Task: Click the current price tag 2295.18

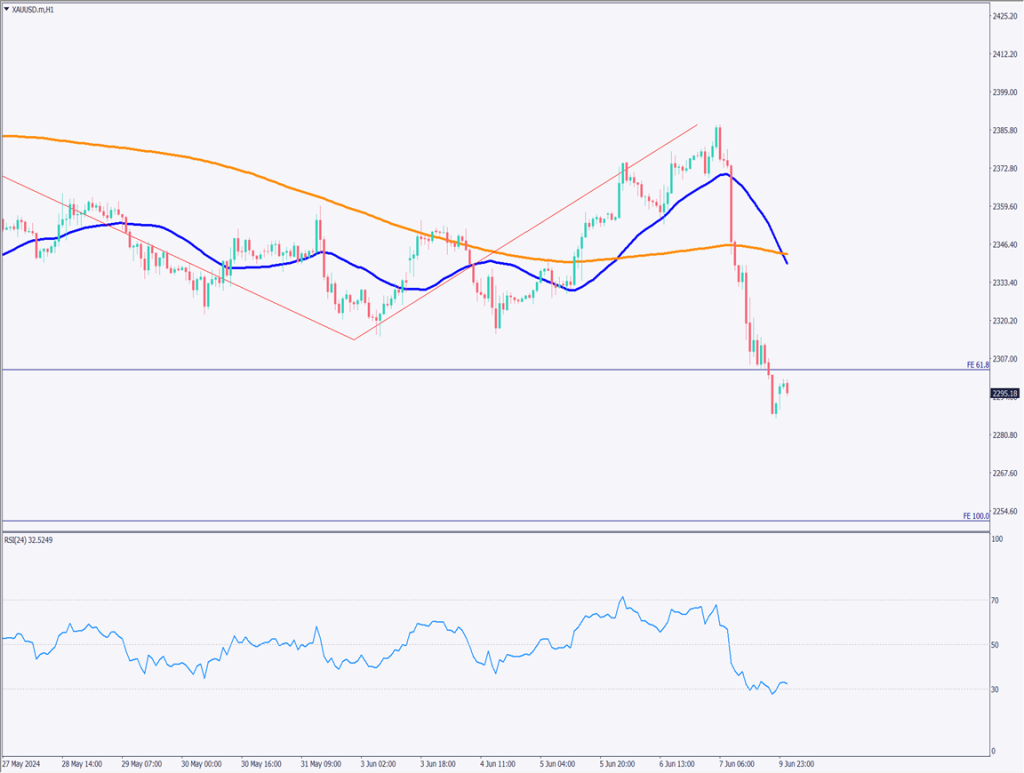Action: click(x=1005, y=394)
